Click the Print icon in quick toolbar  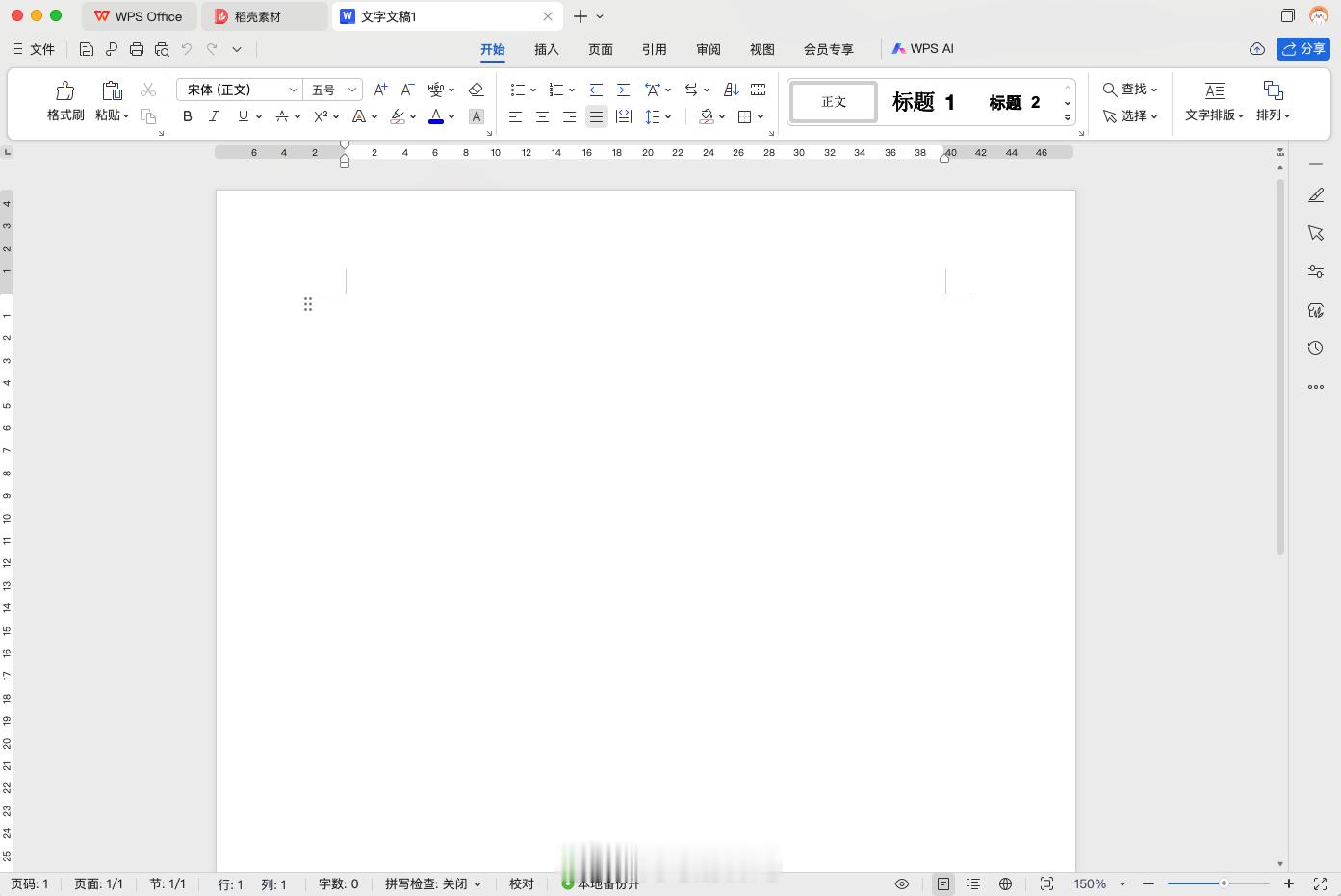pyautogui.click(x=137, y=49)
